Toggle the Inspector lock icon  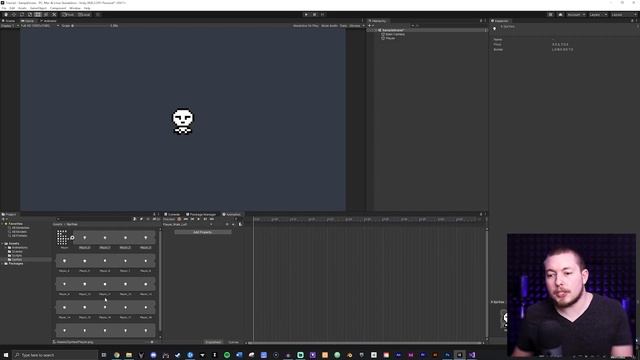[632, 21]
